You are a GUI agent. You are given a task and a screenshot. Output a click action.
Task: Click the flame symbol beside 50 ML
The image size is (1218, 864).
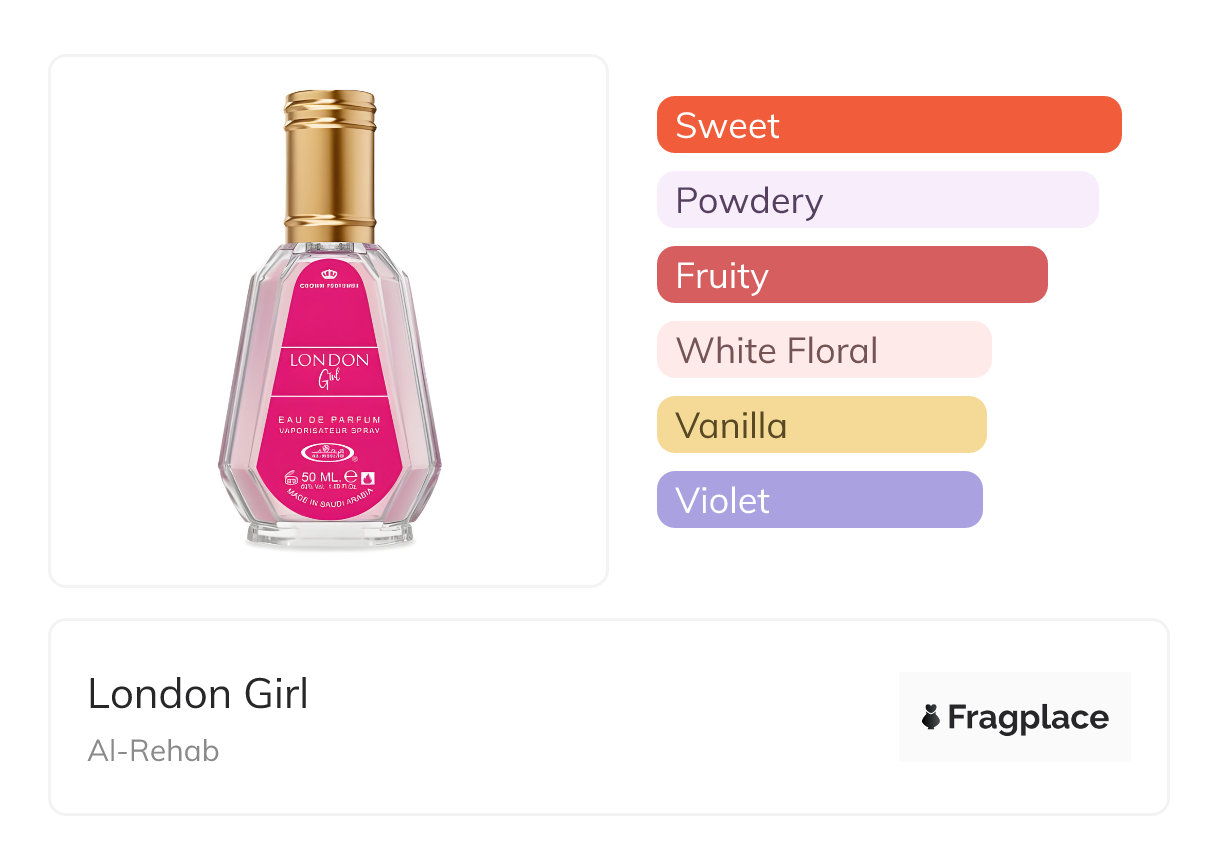tap(367, 478)
